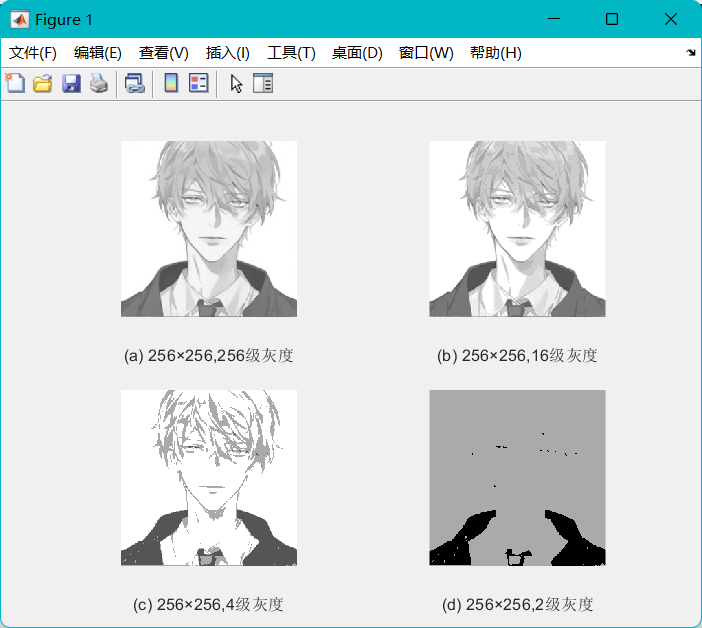This screenshot has width=702, height=628.
Task: Click the "Figure 1" window title text
Action: click(64, 20)
